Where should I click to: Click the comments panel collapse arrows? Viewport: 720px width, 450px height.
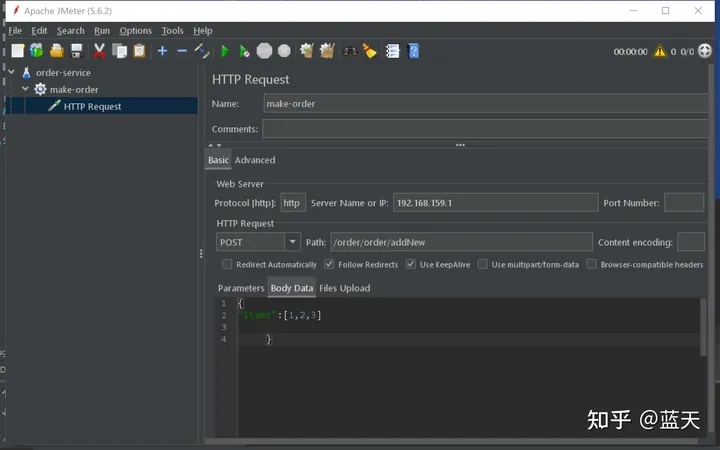click(215, 145)
